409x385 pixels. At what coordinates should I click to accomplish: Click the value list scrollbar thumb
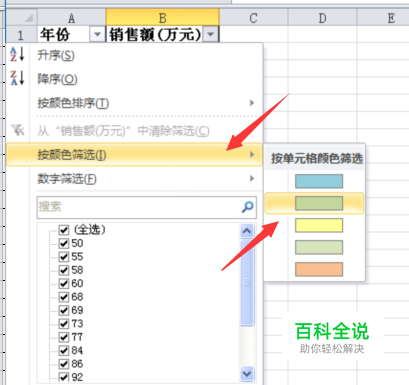247,282
